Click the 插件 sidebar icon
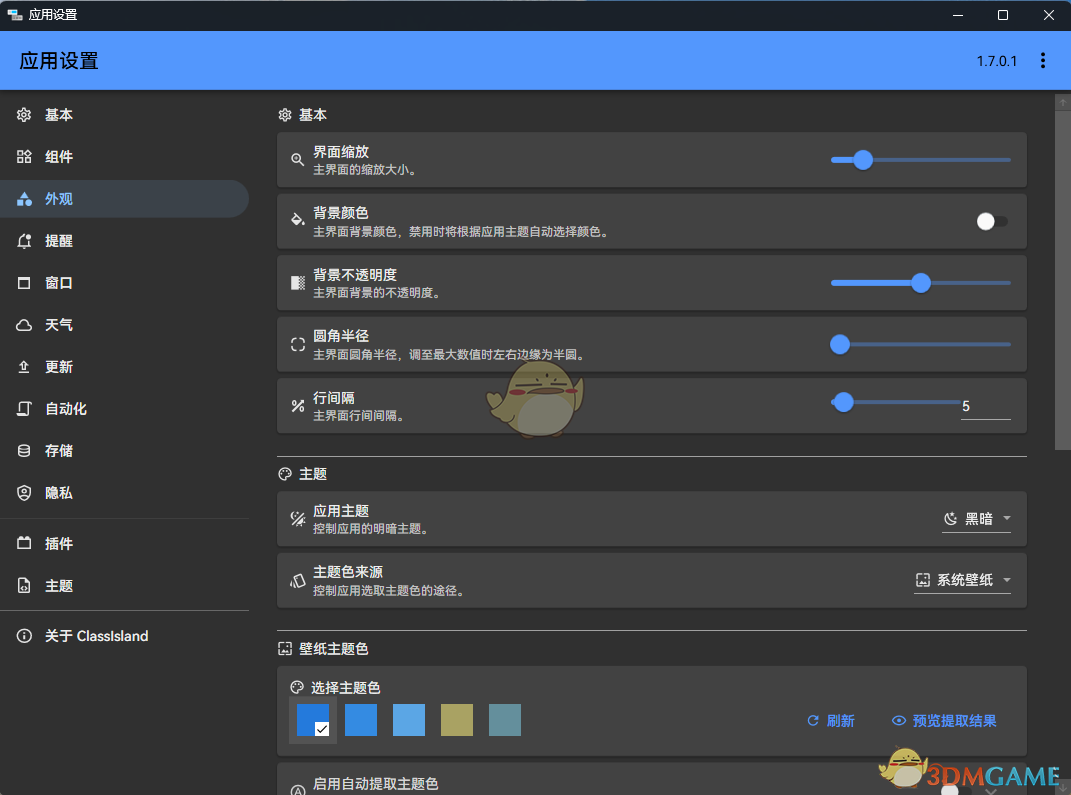 pyautogui.click(x=23, y=543)
